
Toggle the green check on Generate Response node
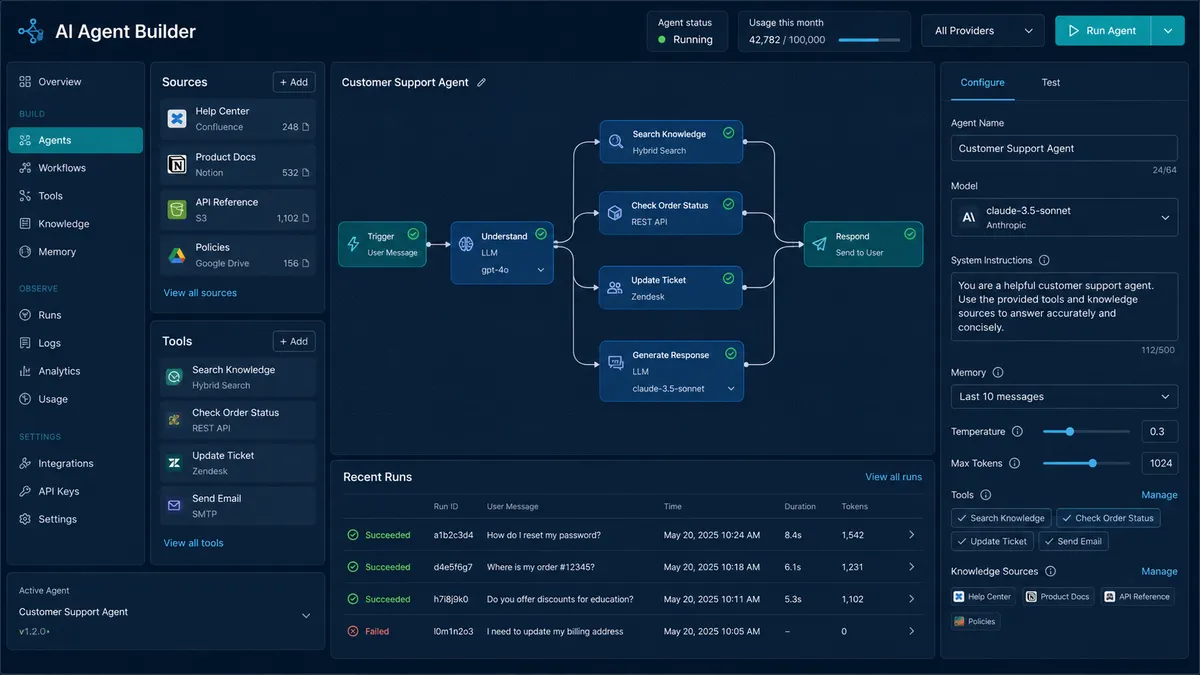click(731, 353)
